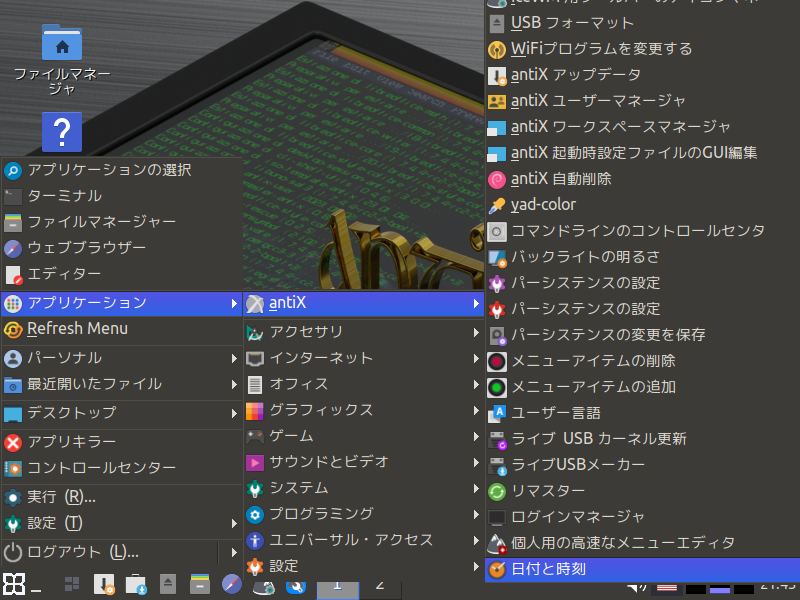
Task: Click the icon beside コントロールセンター
Action: pyautogui.click(x=13, y=468)
